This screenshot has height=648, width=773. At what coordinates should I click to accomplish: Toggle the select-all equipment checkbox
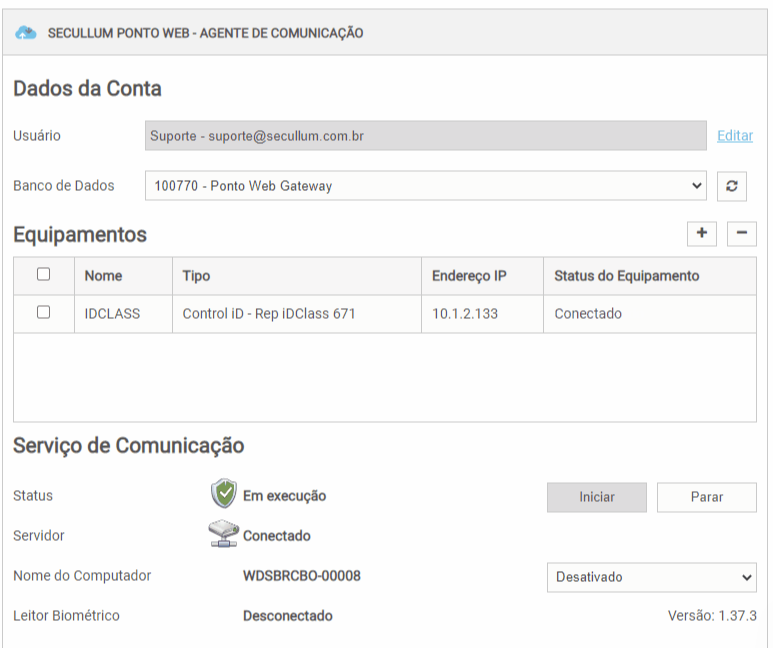coord(43,275)
